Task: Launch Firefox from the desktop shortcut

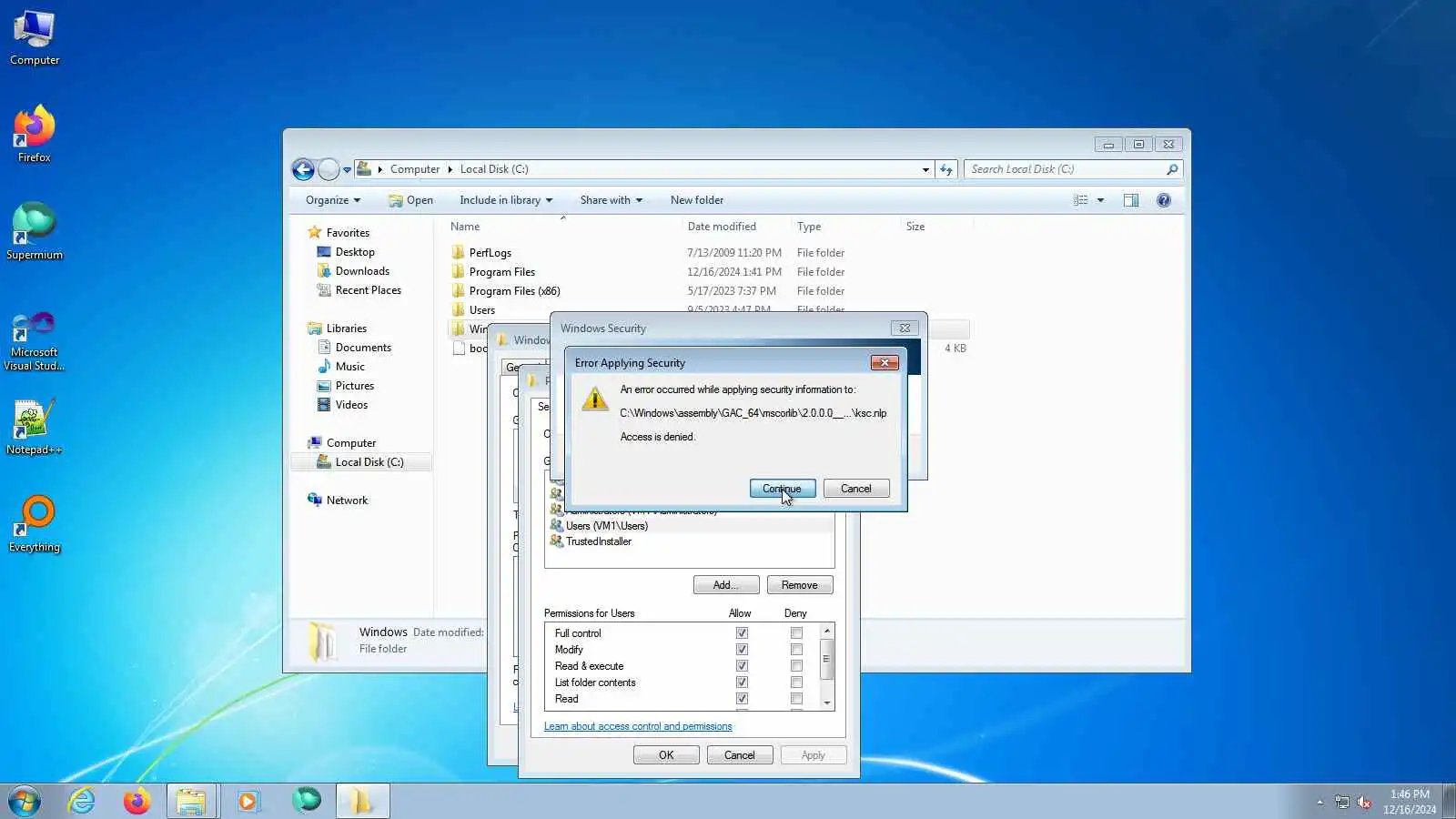Action: click(x=35, y=135)
